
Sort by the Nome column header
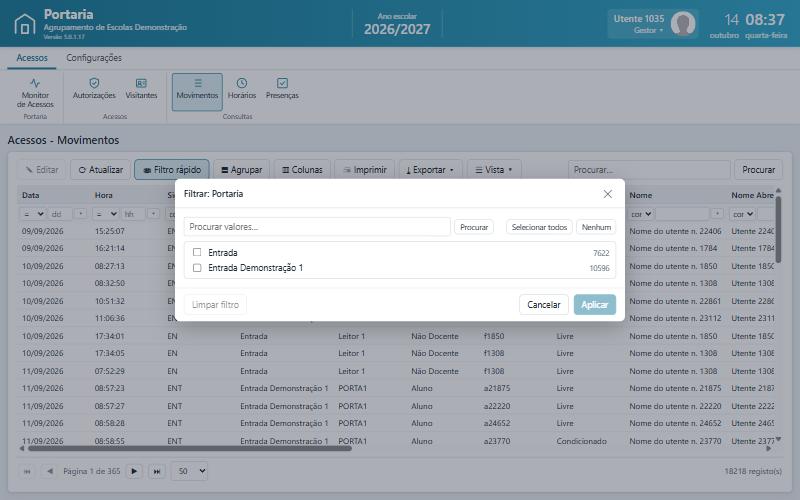[x=641, y=195]
